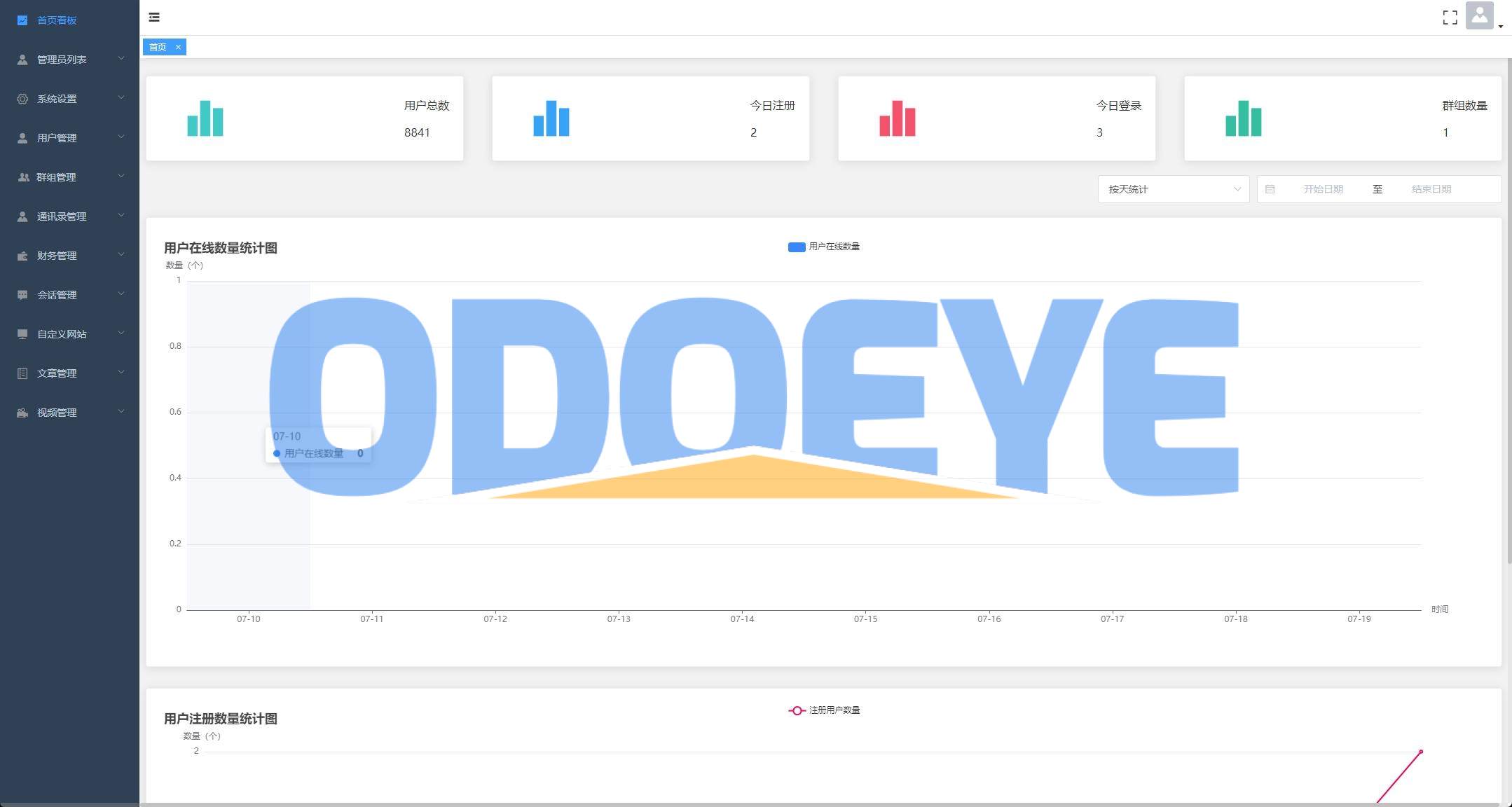Click the 用户总数 value 8841
The height and width of the screenshot is (807, 1512).
pos(417,132)
